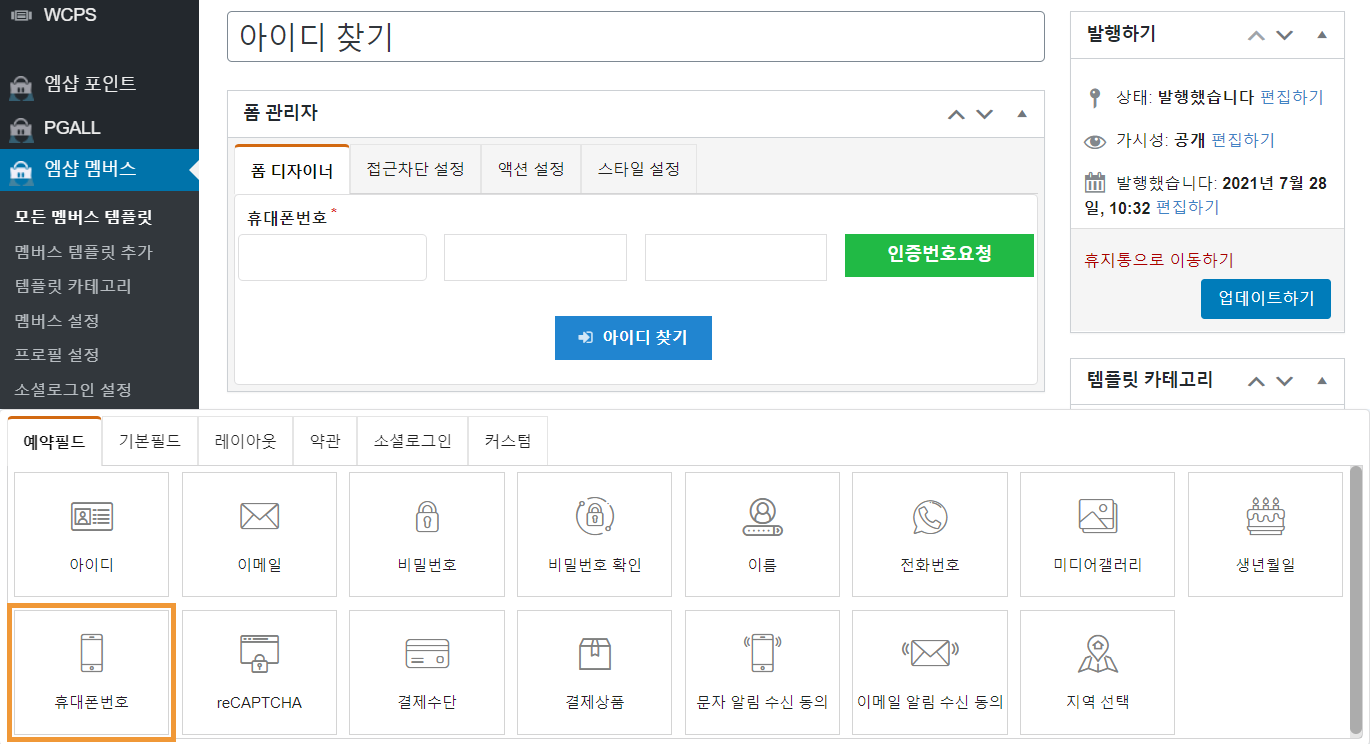
Task: Add the 휴대폰번호 mobile field
Action: point(92,672)
